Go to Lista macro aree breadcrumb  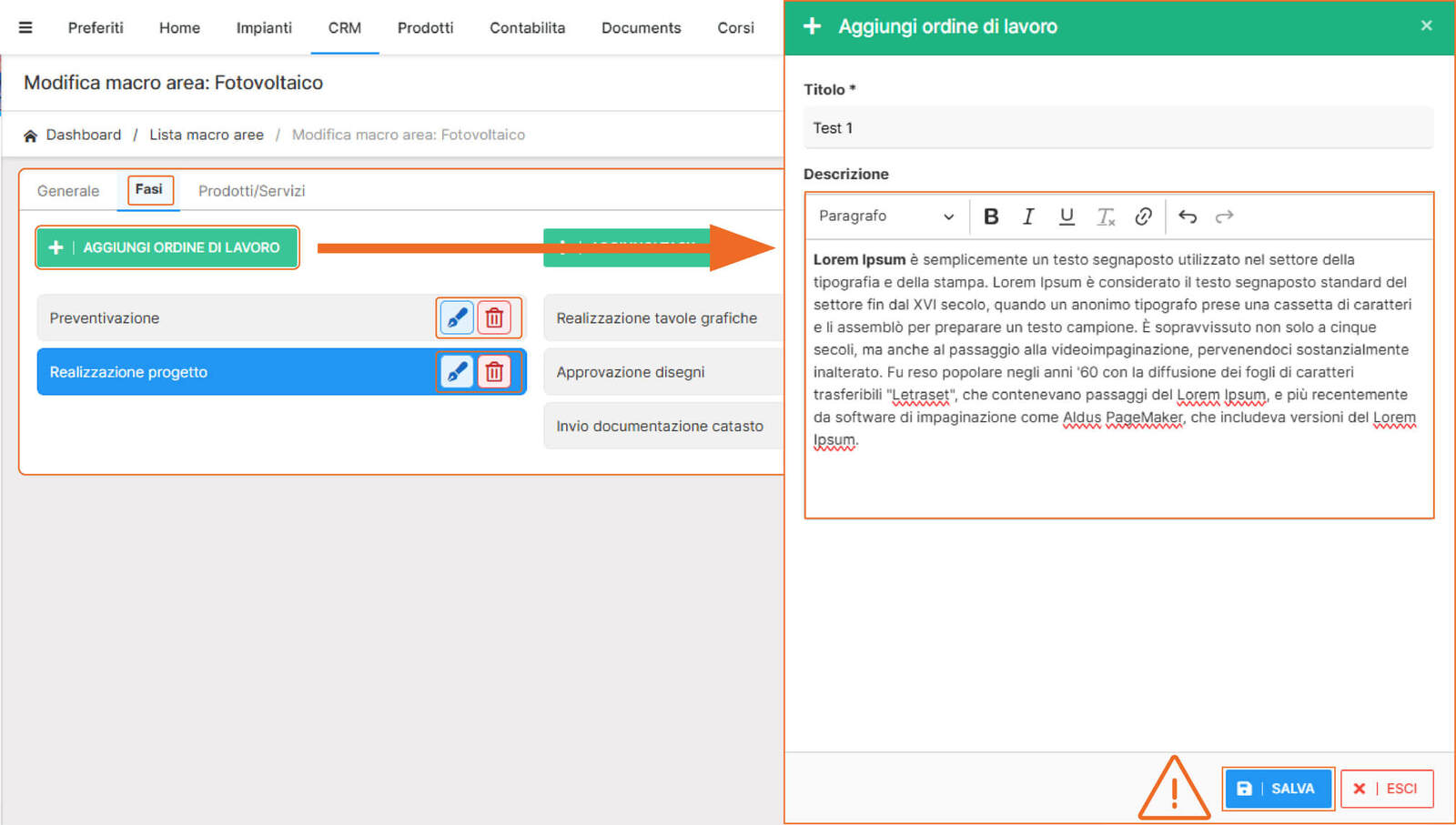click(x=207, y=135)
